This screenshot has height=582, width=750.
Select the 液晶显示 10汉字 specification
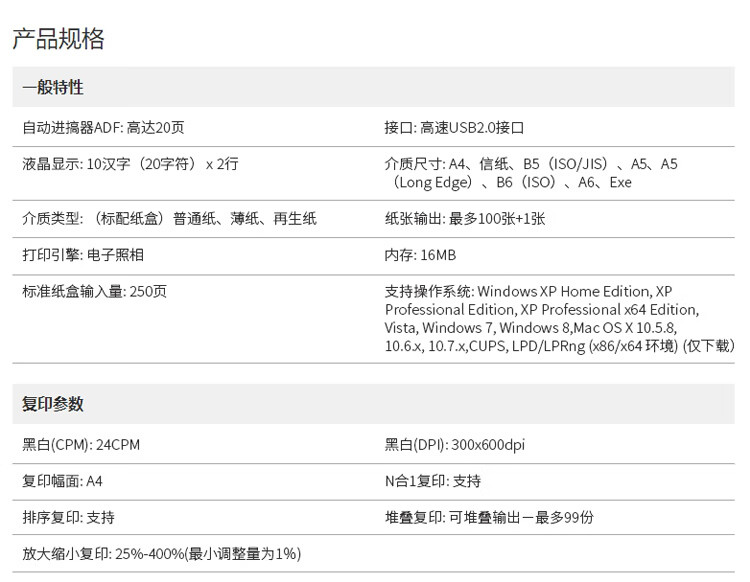click(x=130, y=164)
